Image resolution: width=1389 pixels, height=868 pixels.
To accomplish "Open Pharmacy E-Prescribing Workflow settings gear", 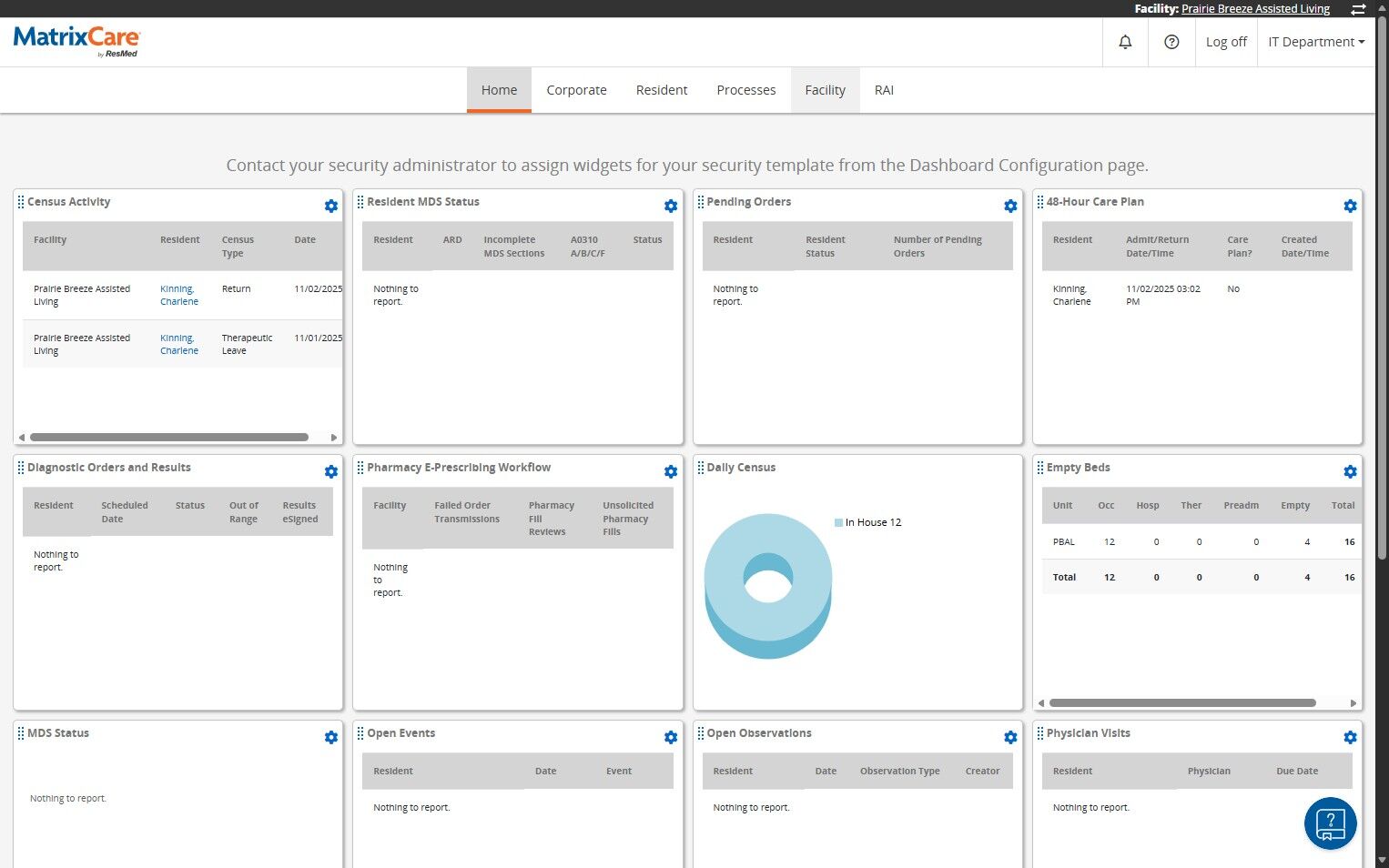I will pyautogui.click(x=671, y=471).
